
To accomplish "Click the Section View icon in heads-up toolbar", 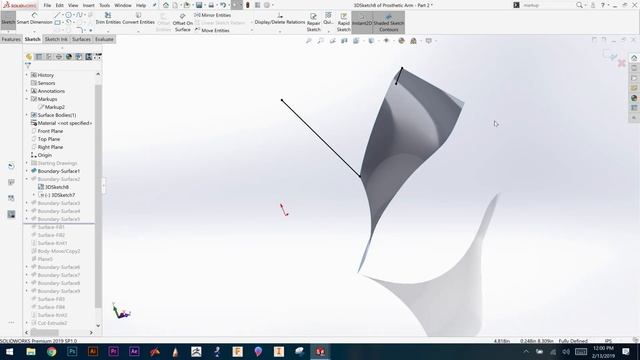I will tap(344, 40).
